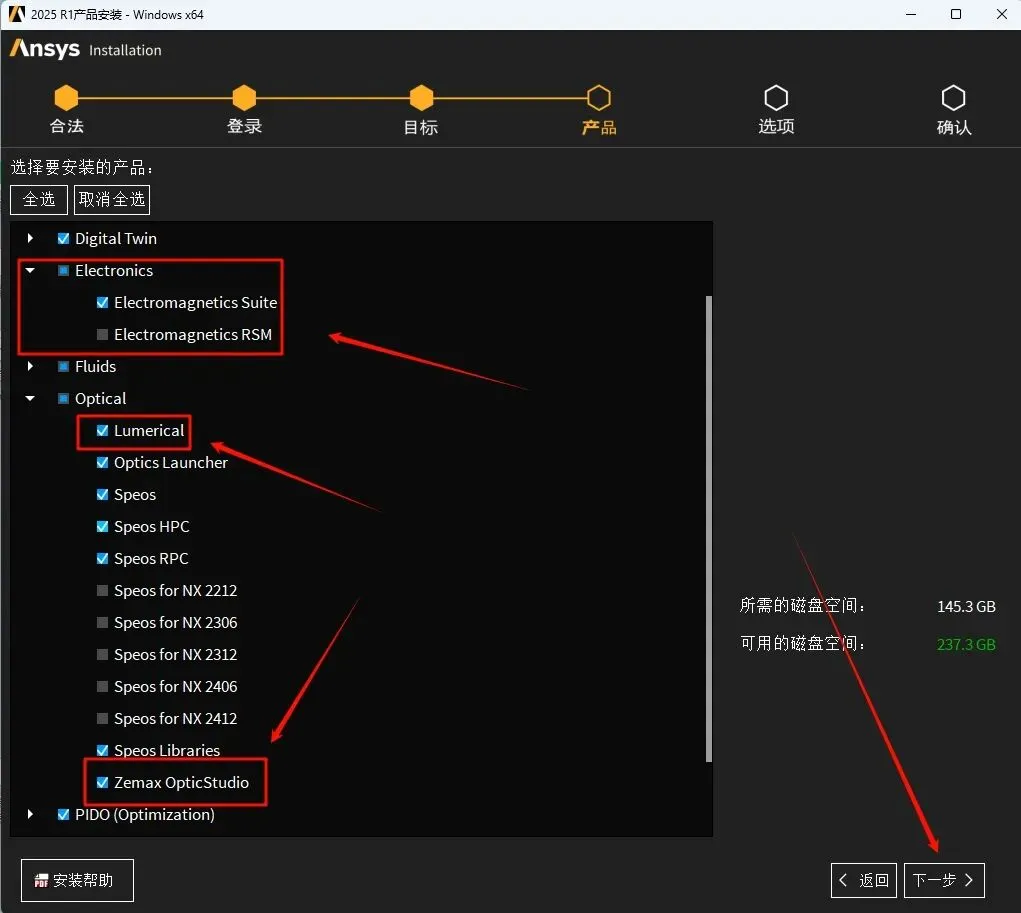Check Speos for NX 2412
Image resolution: width=1021 pixels, height=913 pixels.
[x=102, y=718]
